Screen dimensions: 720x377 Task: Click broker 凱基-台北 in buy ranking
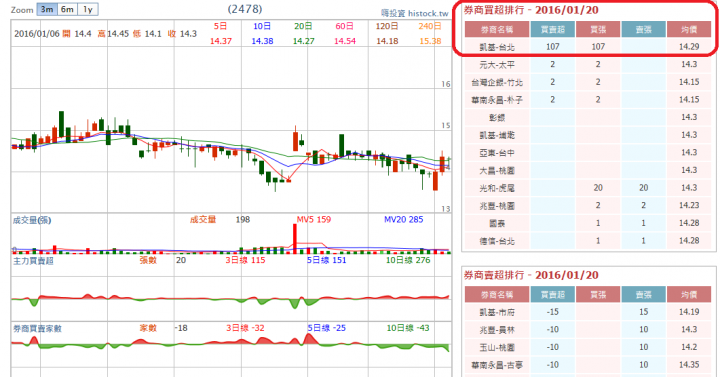pyautogui.click(x=497, y=47)
